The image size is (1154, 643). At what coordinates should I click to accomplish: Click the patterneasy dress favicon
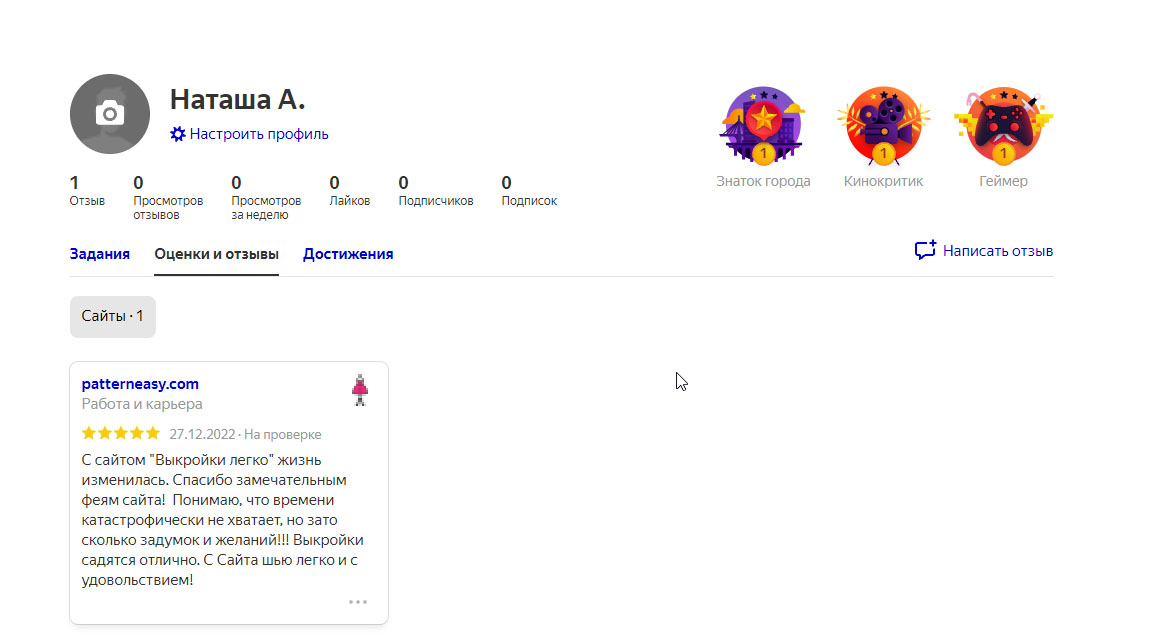pyautogui.click(x=361, y=390)
